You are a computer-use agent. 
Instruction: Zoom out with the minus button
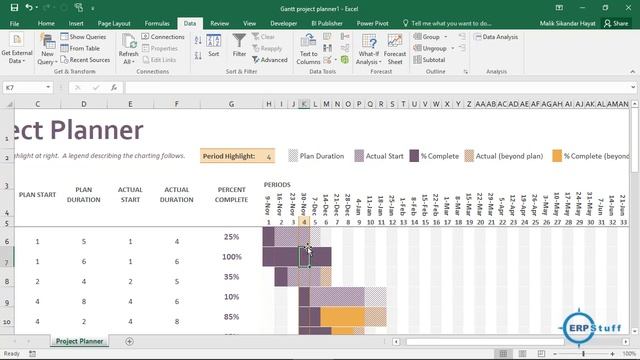point(555,353)
